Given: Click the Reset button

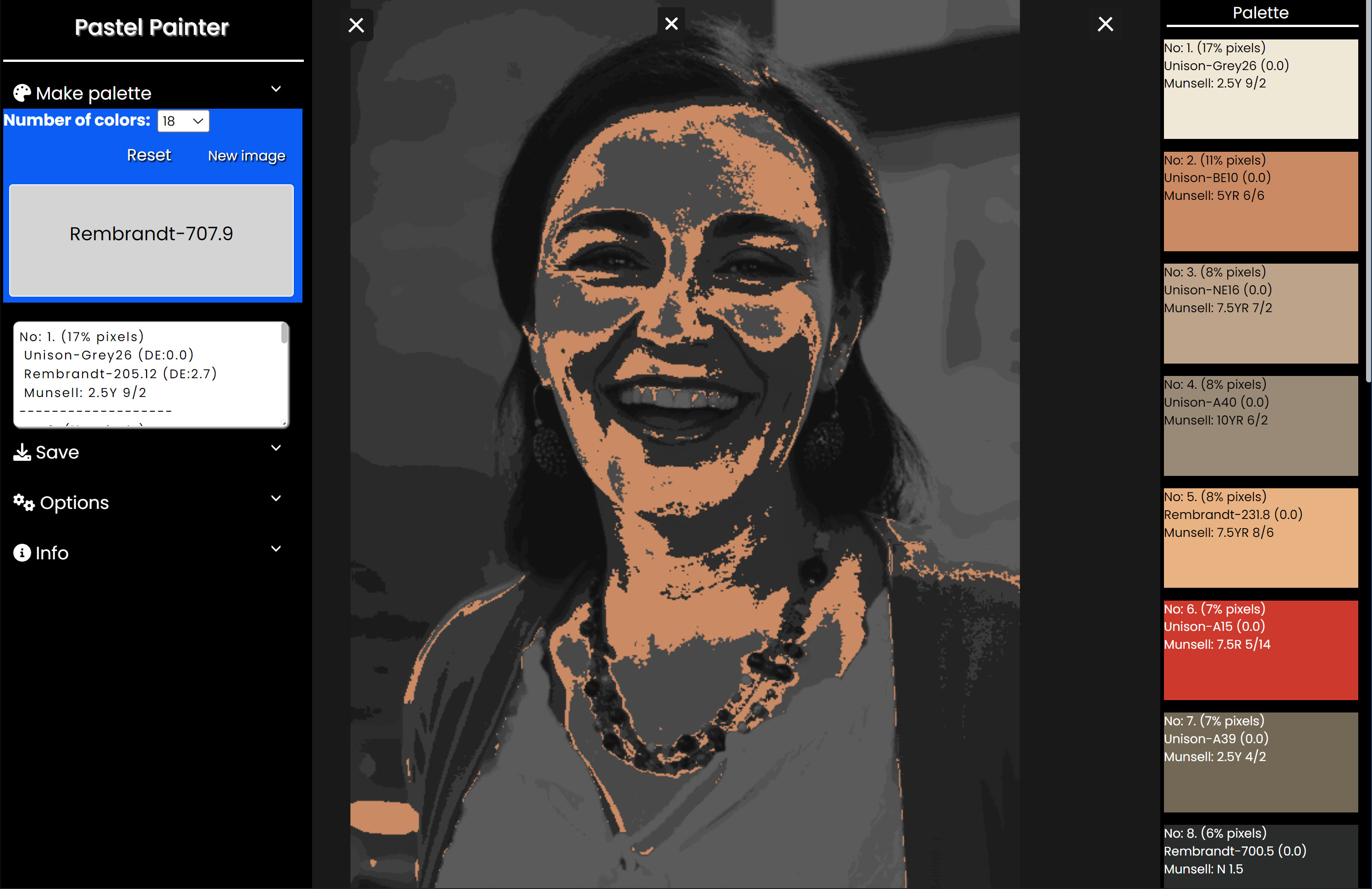Looking at the screenshot, I should click(149, 155).
